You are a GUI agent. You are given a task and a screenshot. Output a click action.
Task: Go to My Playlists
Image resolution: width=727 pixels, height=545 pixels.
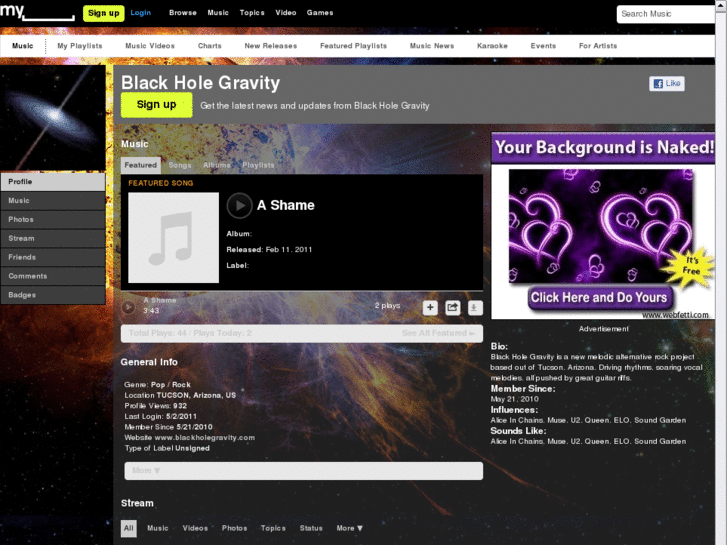[80, 46]
